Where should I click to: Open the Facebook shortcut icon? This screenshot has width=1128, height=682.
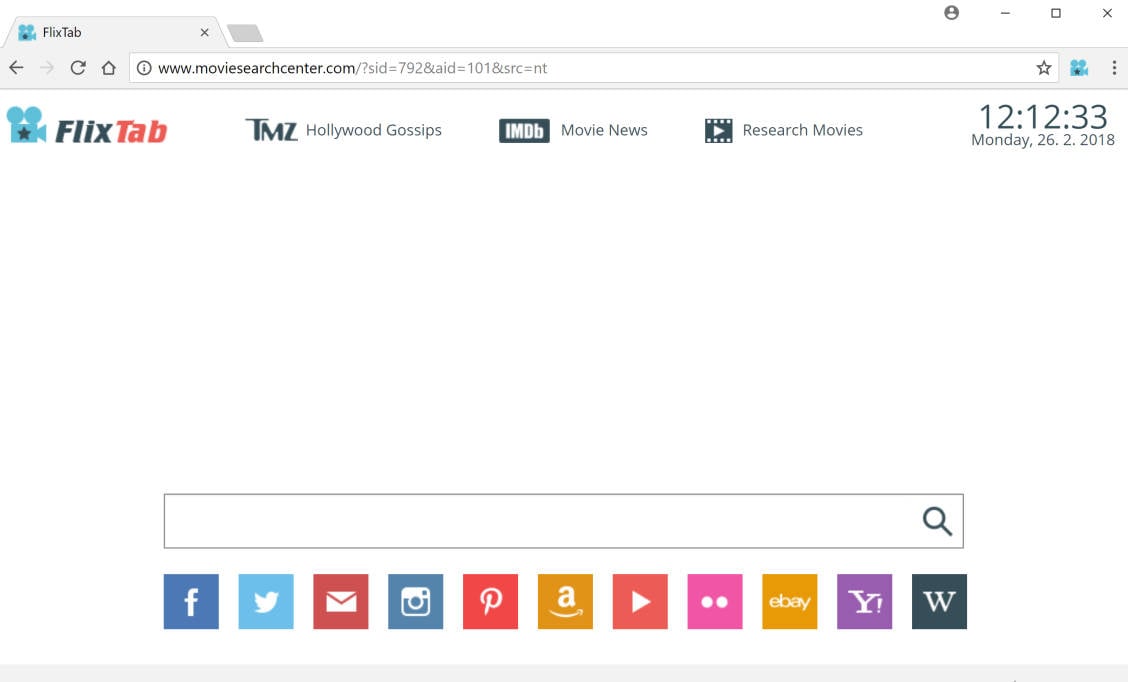tap(190, 601)
